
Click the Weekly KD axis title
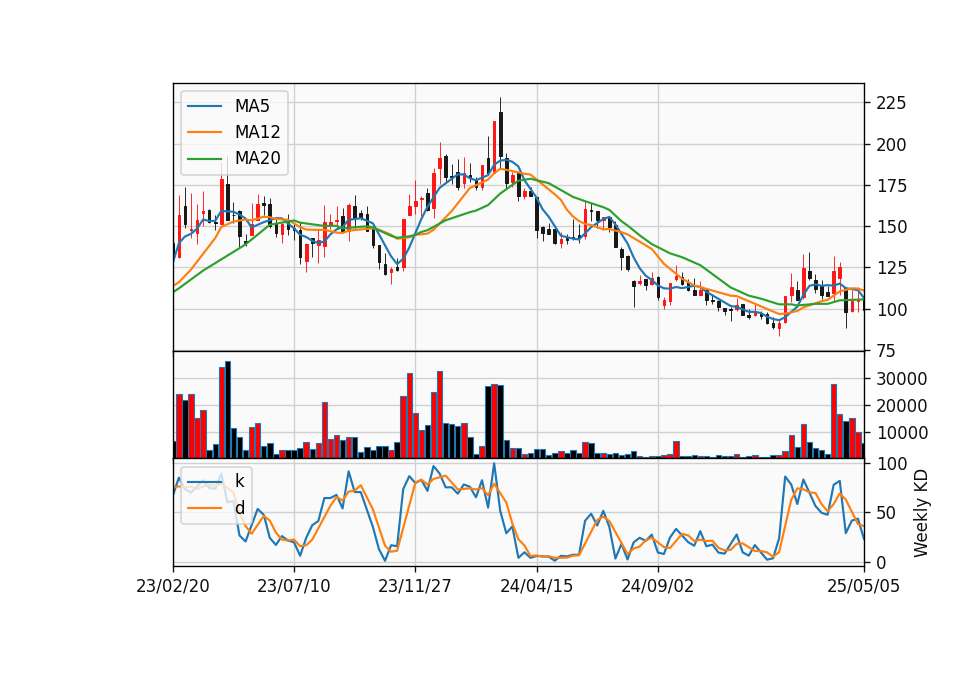(x=921, y=514)
